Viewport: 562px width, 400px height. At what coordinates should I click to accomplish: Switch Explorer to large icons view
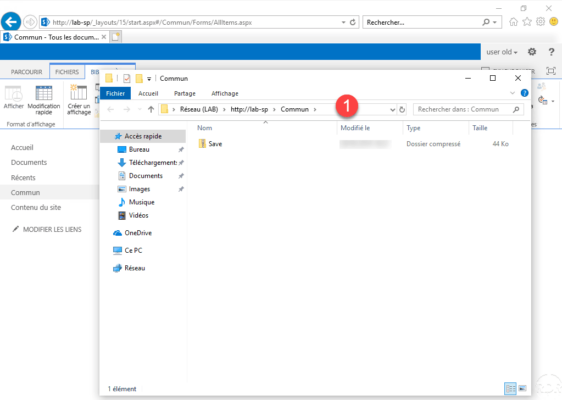(x=523, y=388)
